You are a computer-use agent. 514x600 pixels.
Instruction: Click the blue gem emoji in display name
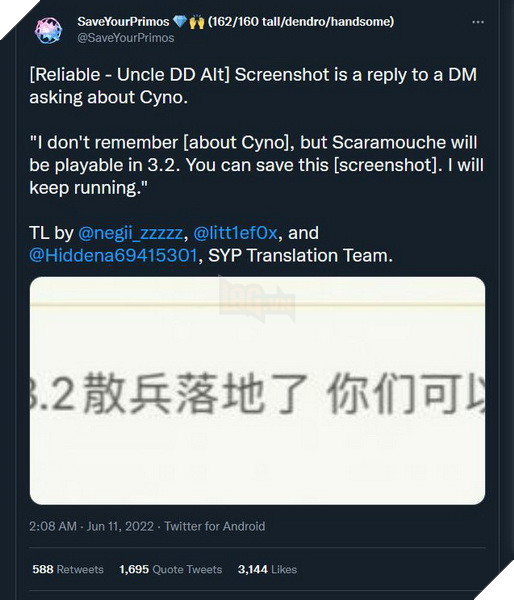pos(179,21)
